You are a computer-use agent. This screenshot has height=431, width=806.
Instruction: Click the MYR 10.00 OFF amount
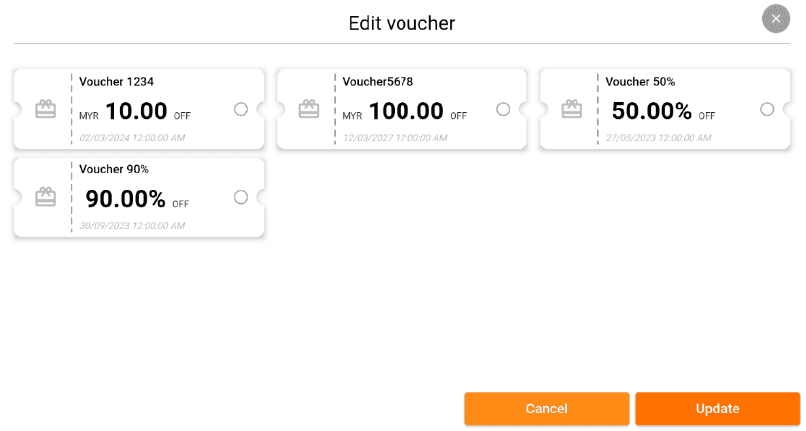pyautogui.click(x=135, y=112)
